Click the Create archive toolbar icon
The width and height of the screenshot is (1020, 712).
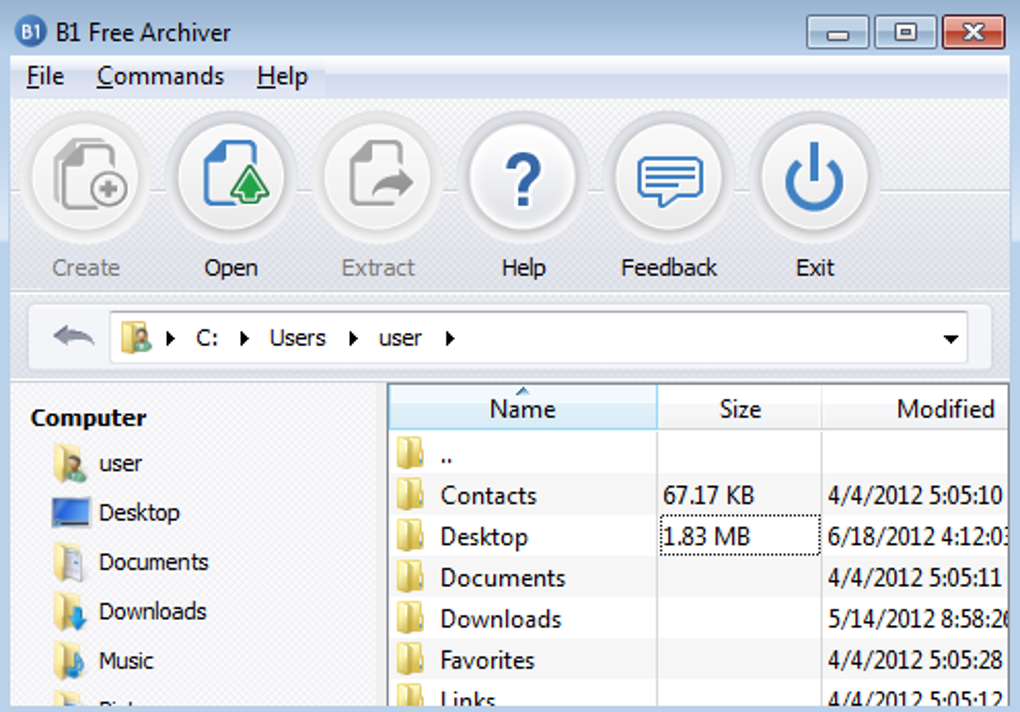[x=86, y=177]
